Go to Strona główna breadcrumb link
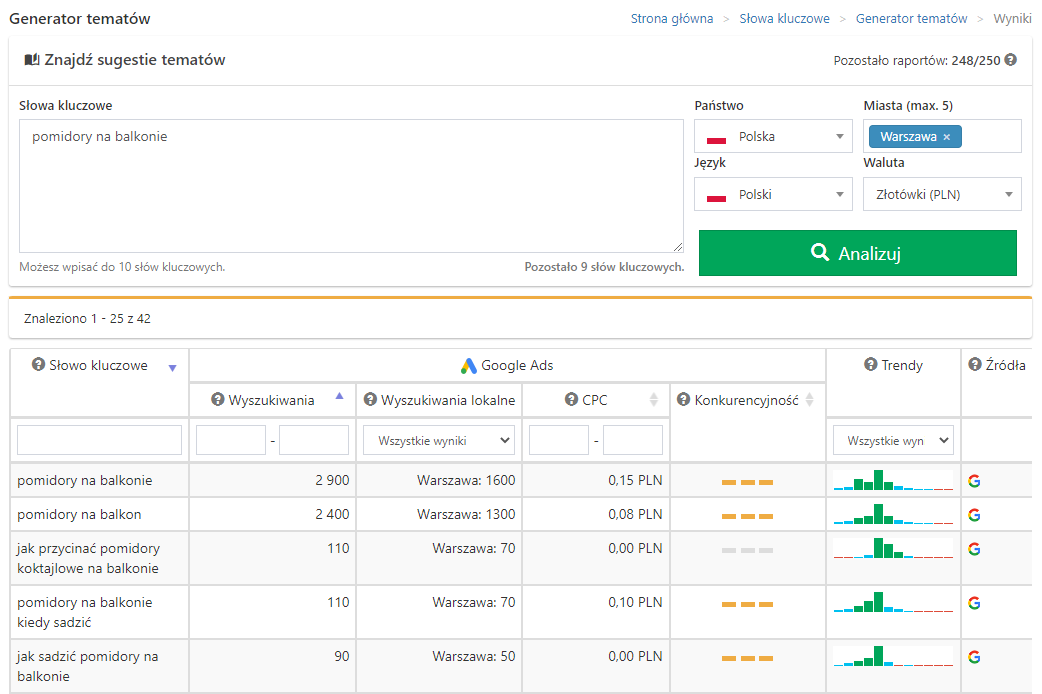1042x694 pixels. click(672, 19)
